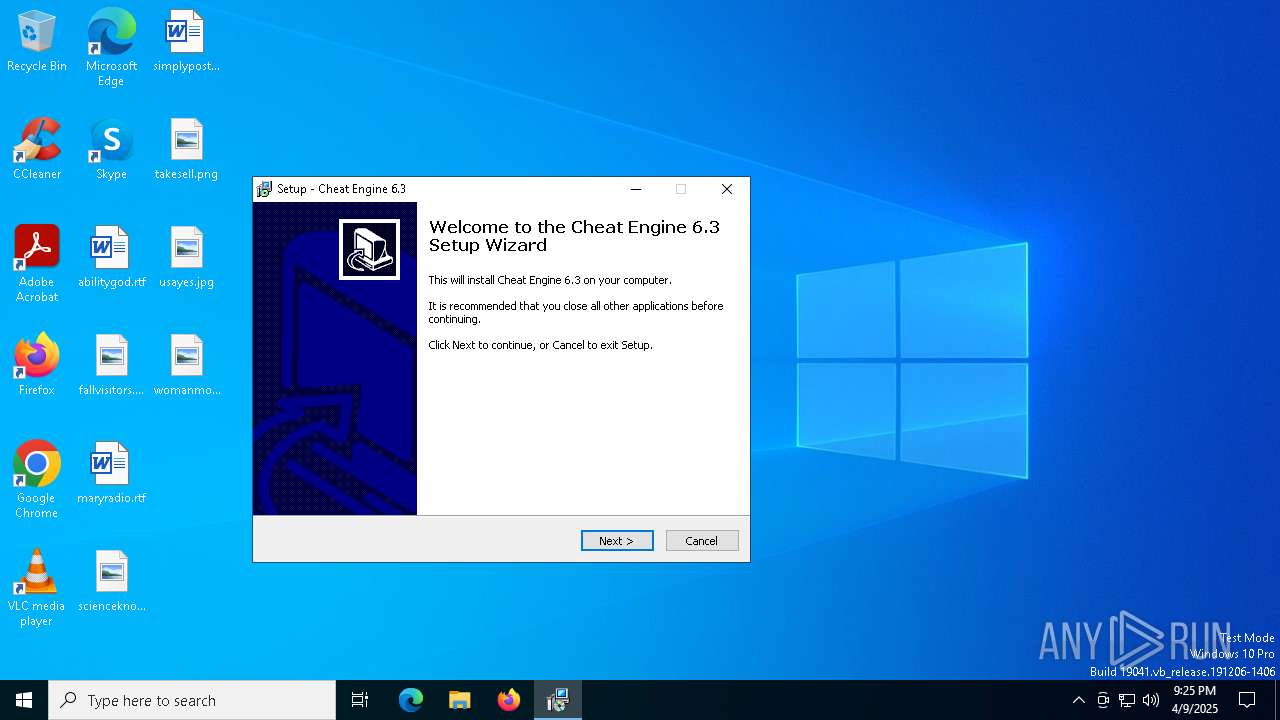
Task: Close the Setup - Cheat Engine 6.3 window
Action: point(727,189)
